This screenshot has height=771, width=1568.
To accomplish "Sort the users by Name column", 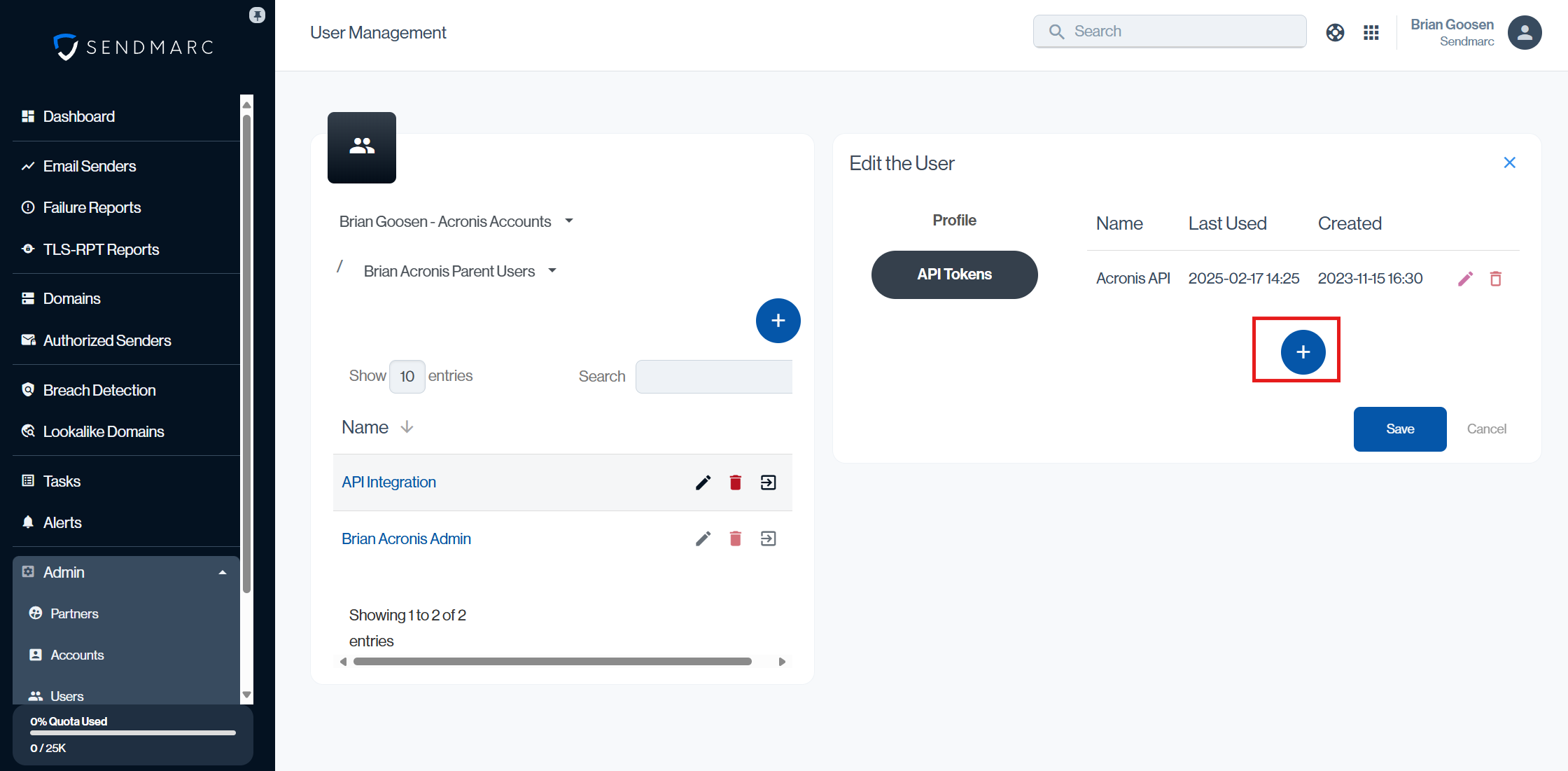I will 377,427.
